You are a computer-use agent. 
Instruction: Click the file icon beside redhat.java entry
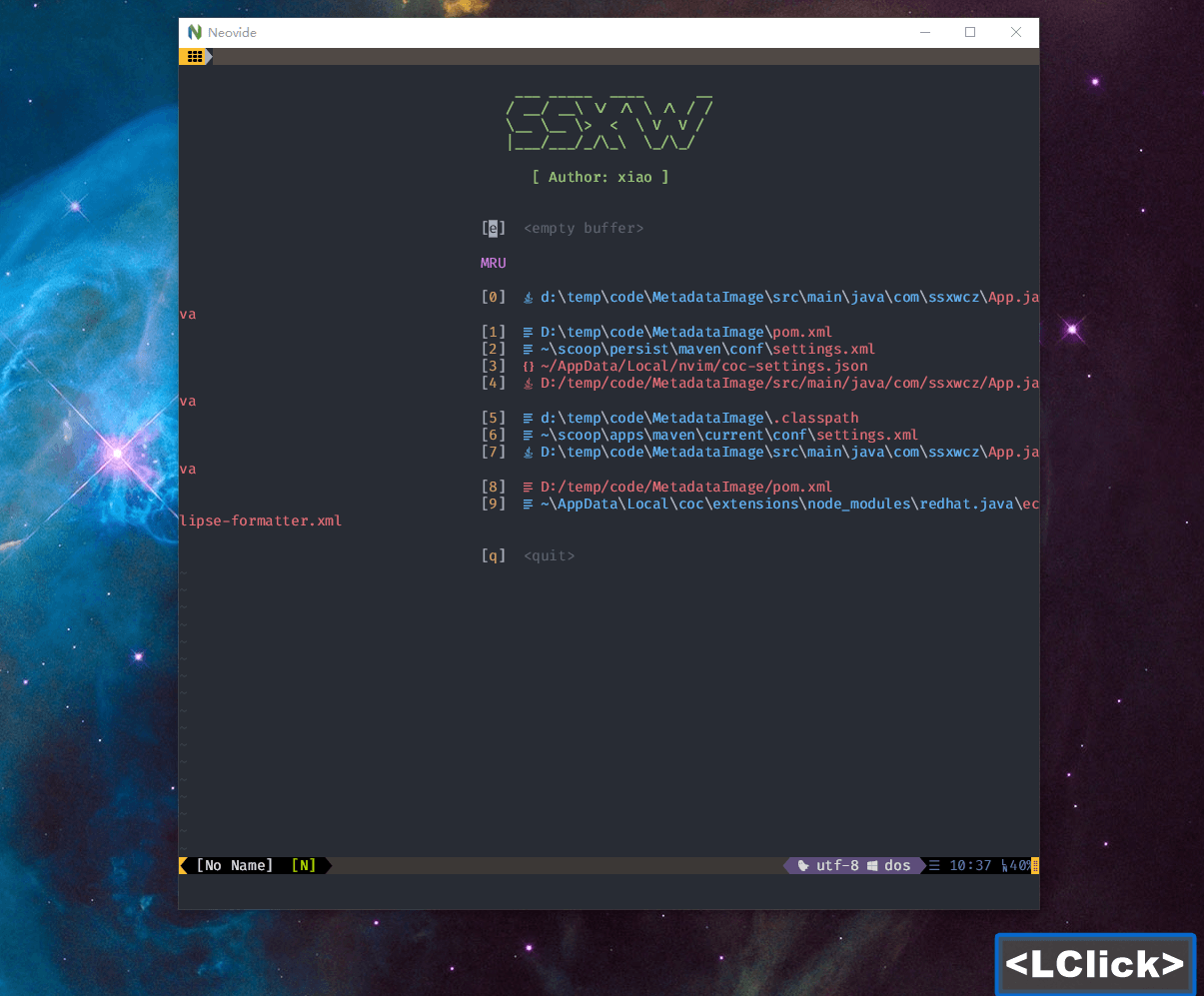click(529, 503)
